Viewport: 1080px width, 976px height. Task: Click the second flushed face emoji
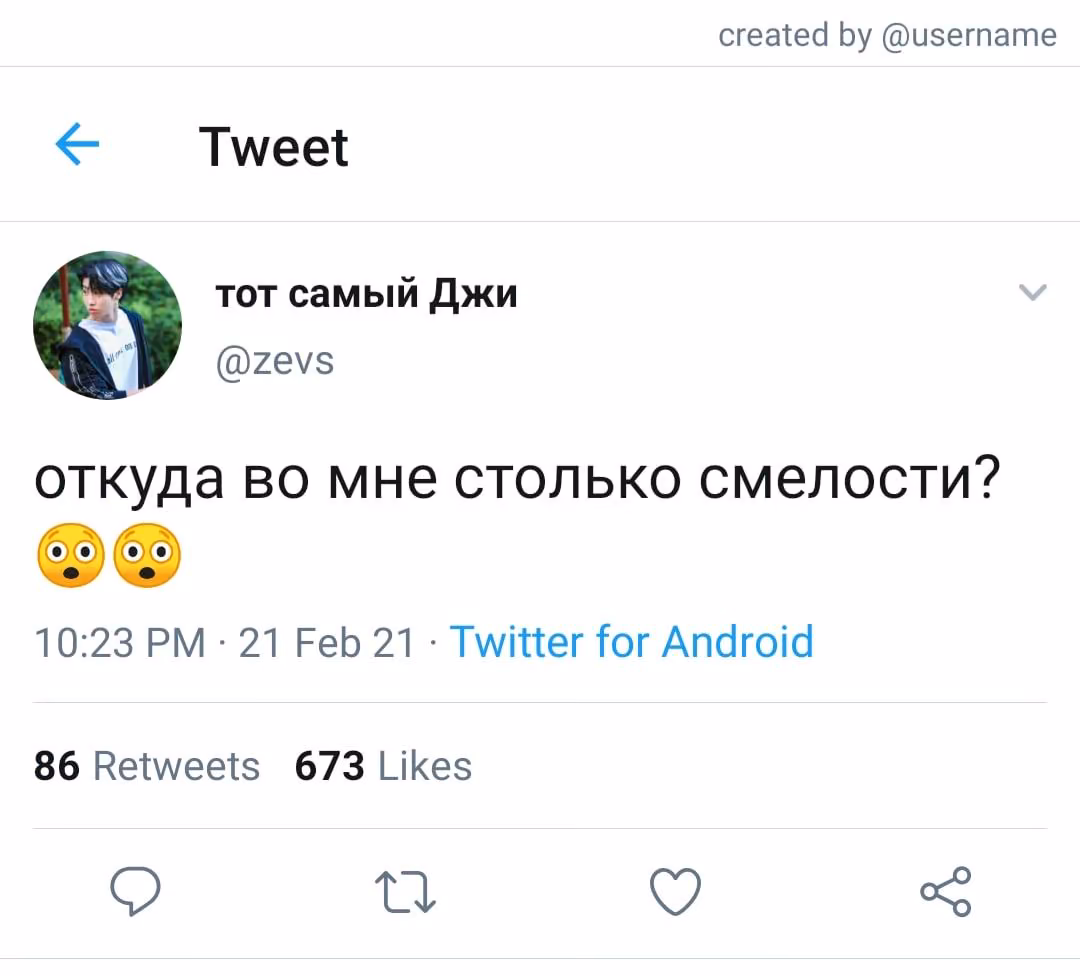tap(147, 555)
